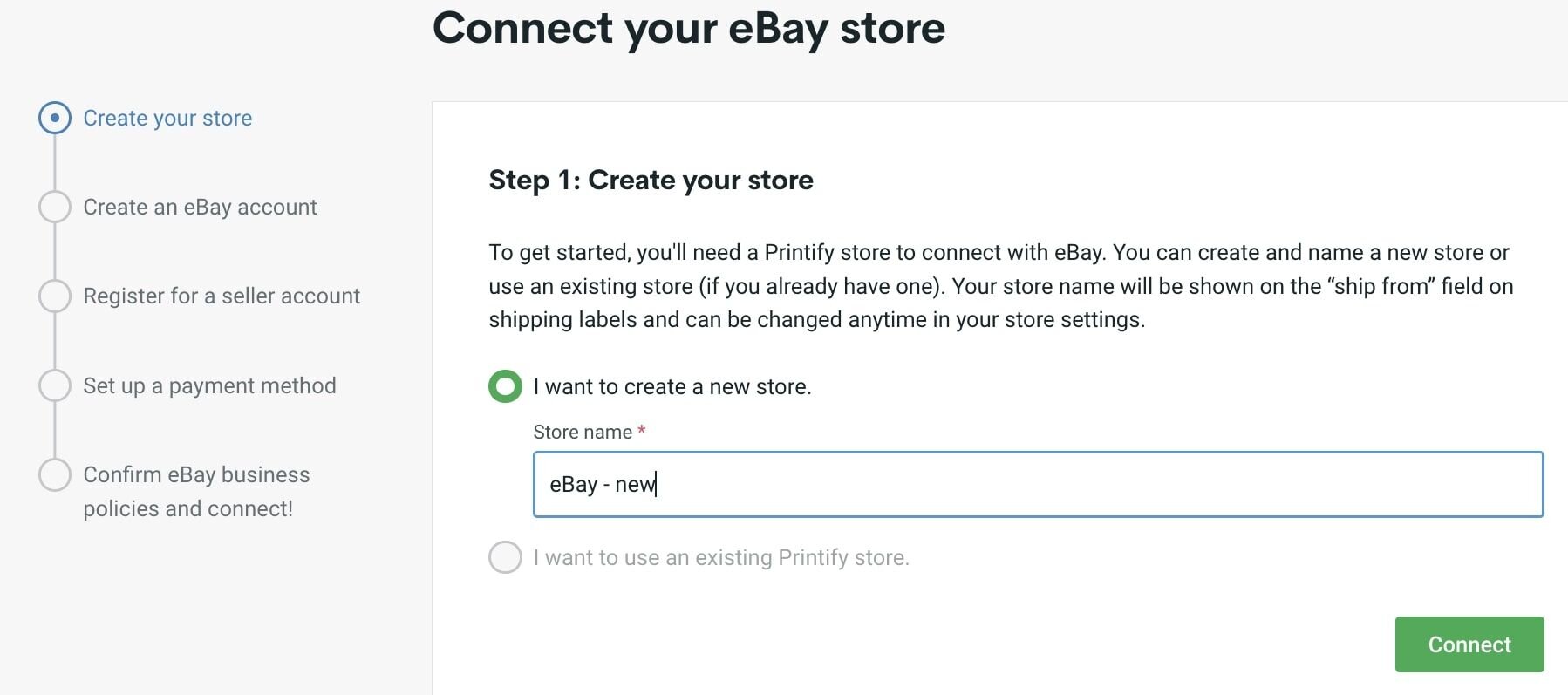Screen dimensions: 1568x695
Task: Select the Create your store step label
Action: coord(167,117)
